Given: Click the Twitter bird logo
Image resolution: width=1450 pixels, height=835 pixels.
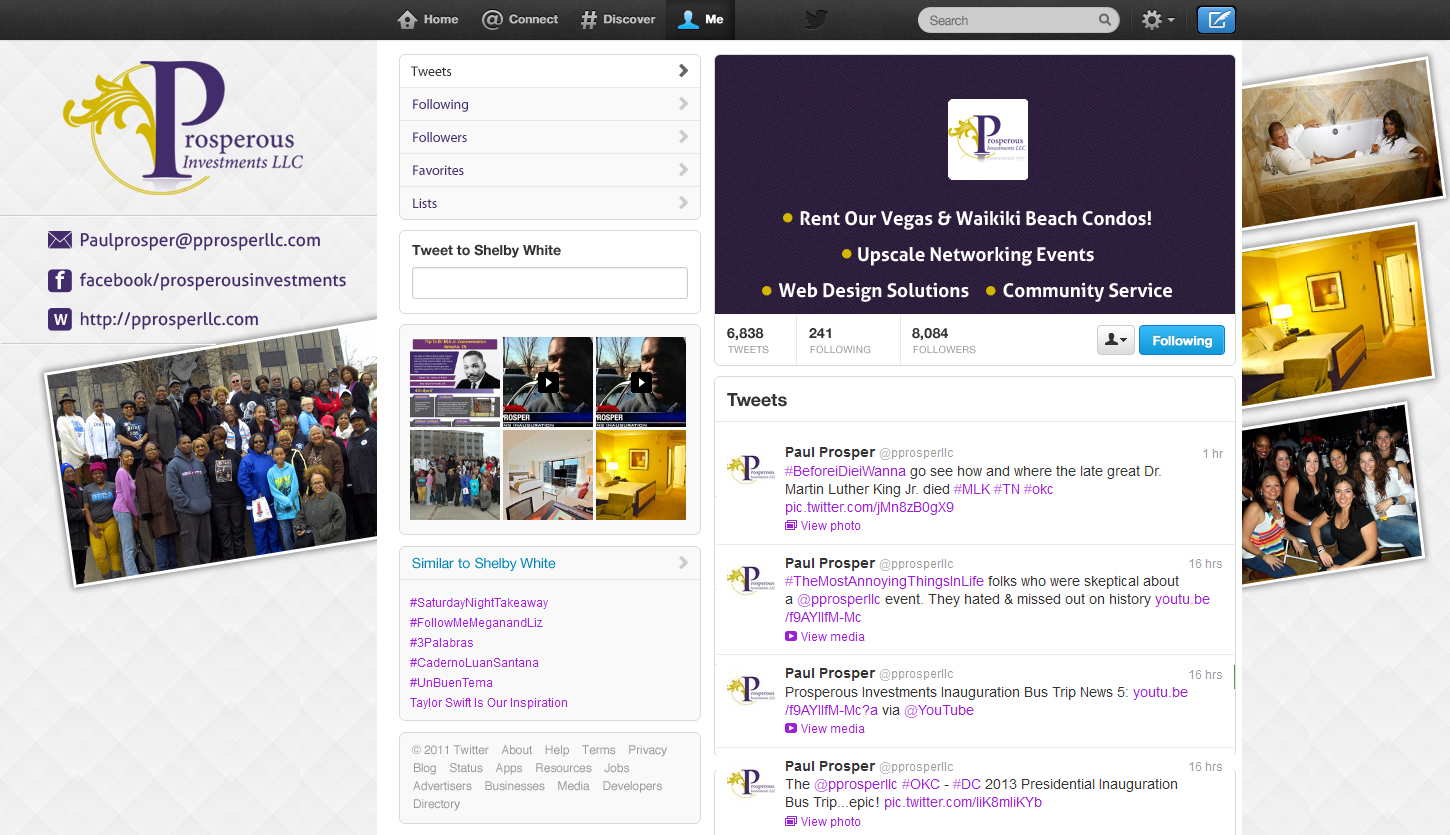Looking at the screenshot, I should click(x=816, y=20).
